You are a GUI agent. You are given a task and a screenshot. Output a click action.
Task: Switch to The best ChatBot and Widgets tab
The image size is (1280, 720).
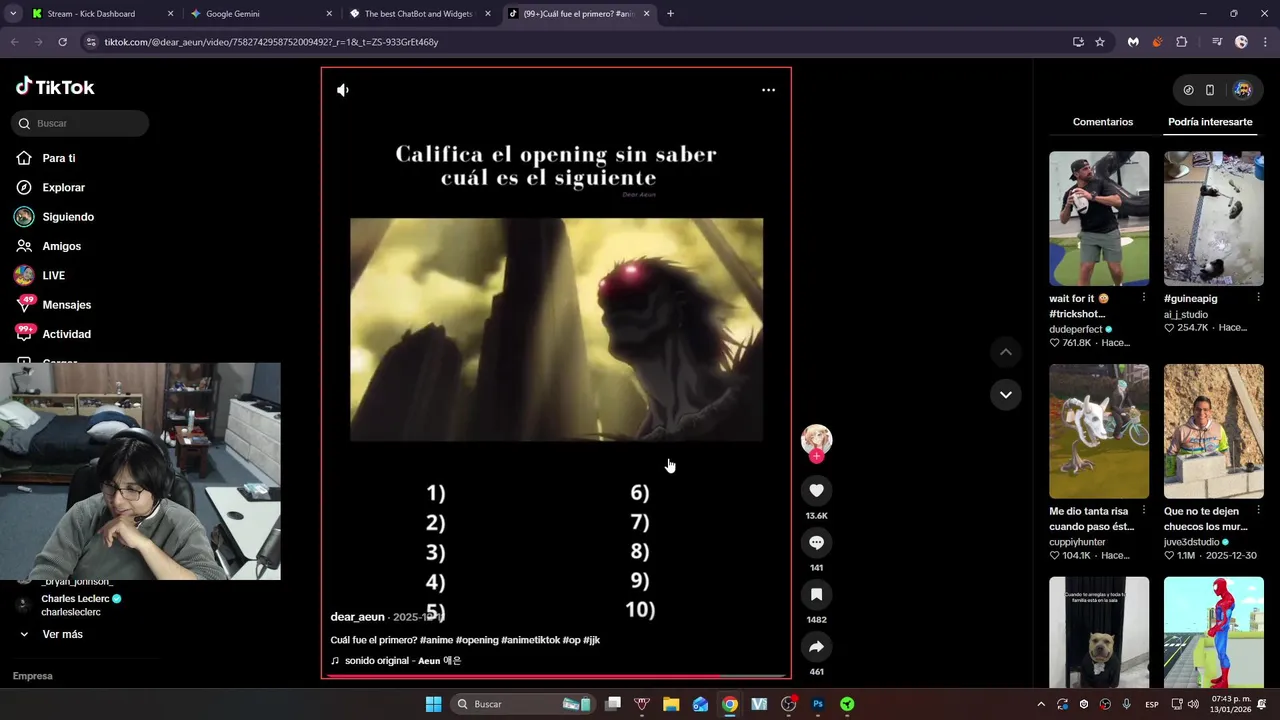[x=418, y=14]
